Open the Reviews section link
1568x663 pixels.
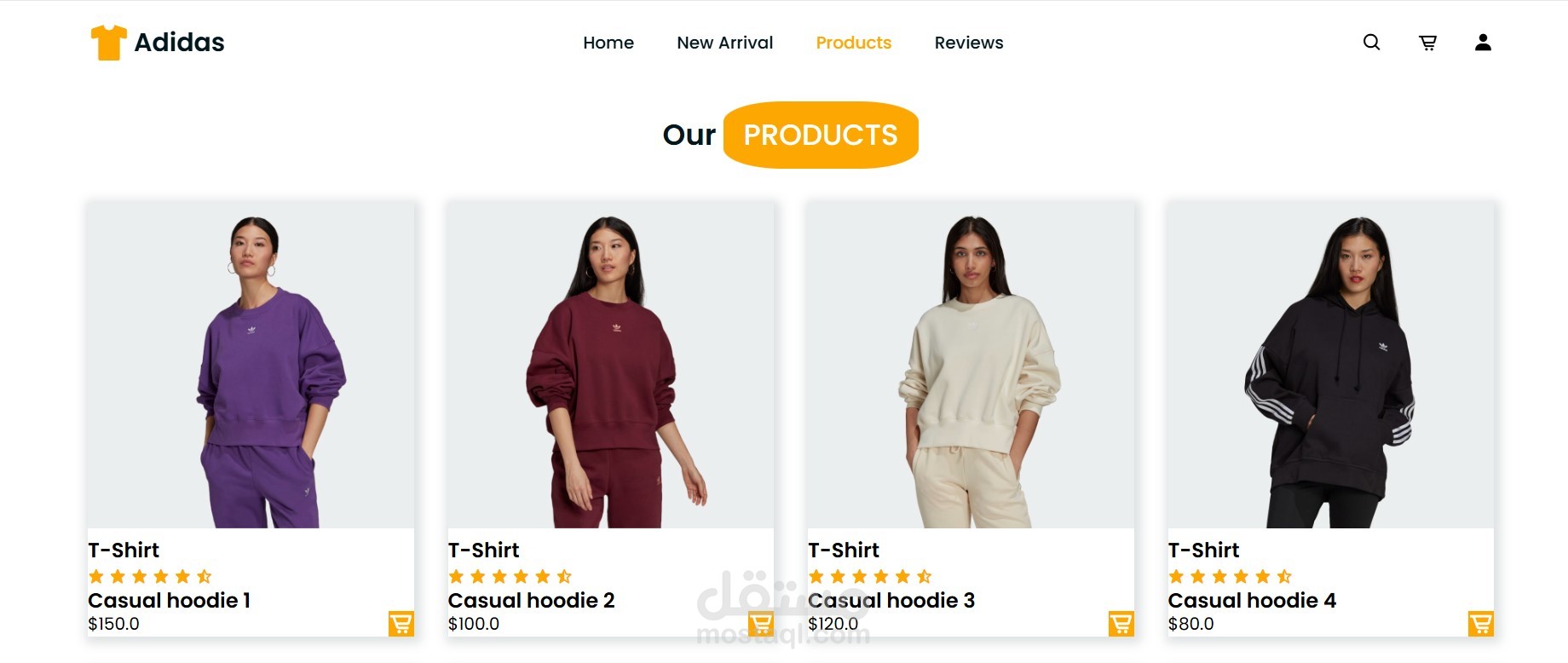click(969, 43)
